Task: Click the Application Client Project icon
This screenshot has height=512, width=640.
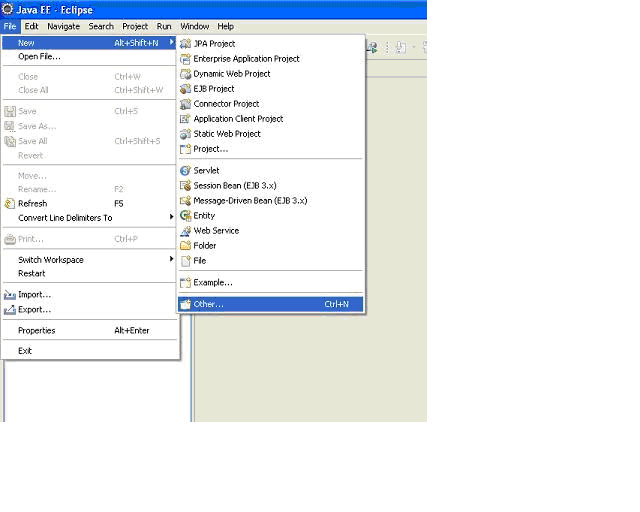Action: point(185,119)
